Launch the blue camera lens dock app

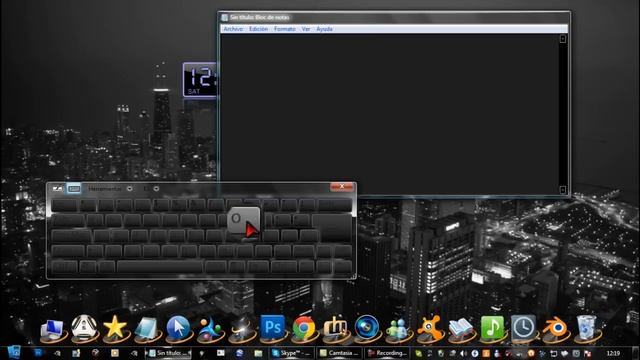[367, 327]
